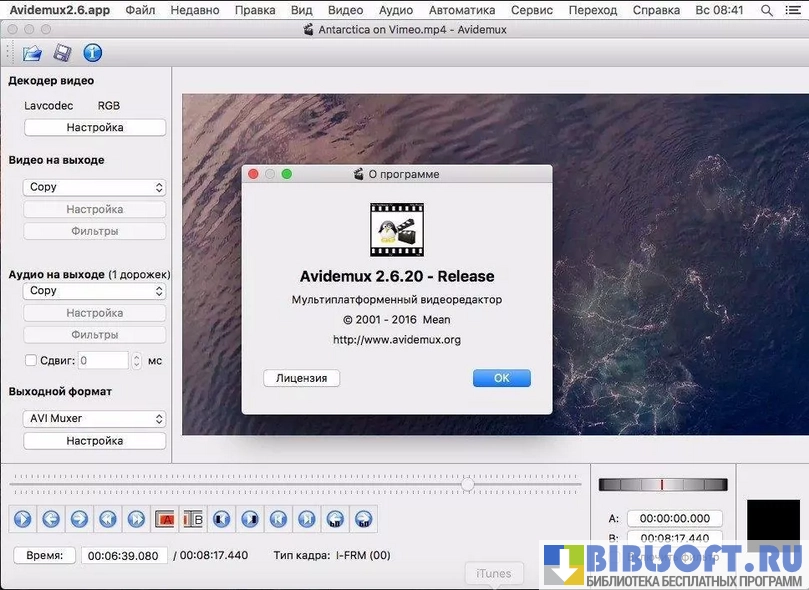The image size is (809, 590).
Task: Open the file information icon
Action: (92, 53)
